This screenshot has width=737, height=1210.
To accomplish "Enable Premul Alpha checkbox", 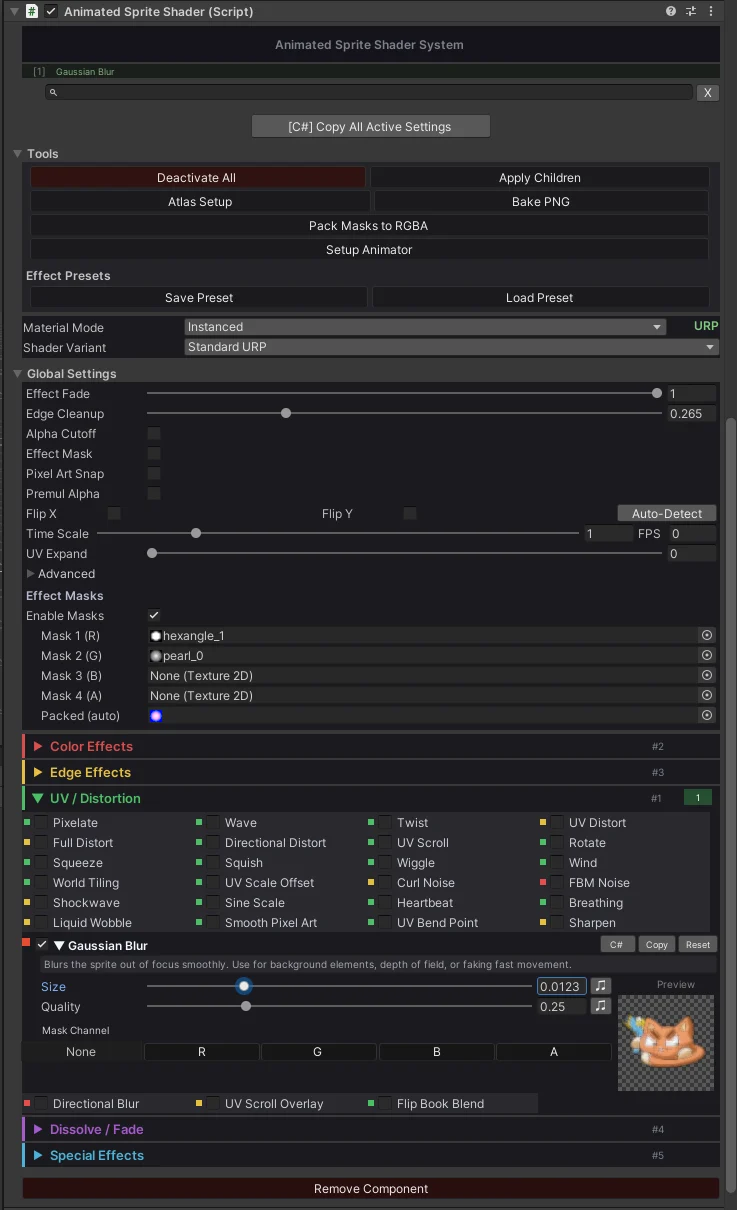I will pos(154,493).
